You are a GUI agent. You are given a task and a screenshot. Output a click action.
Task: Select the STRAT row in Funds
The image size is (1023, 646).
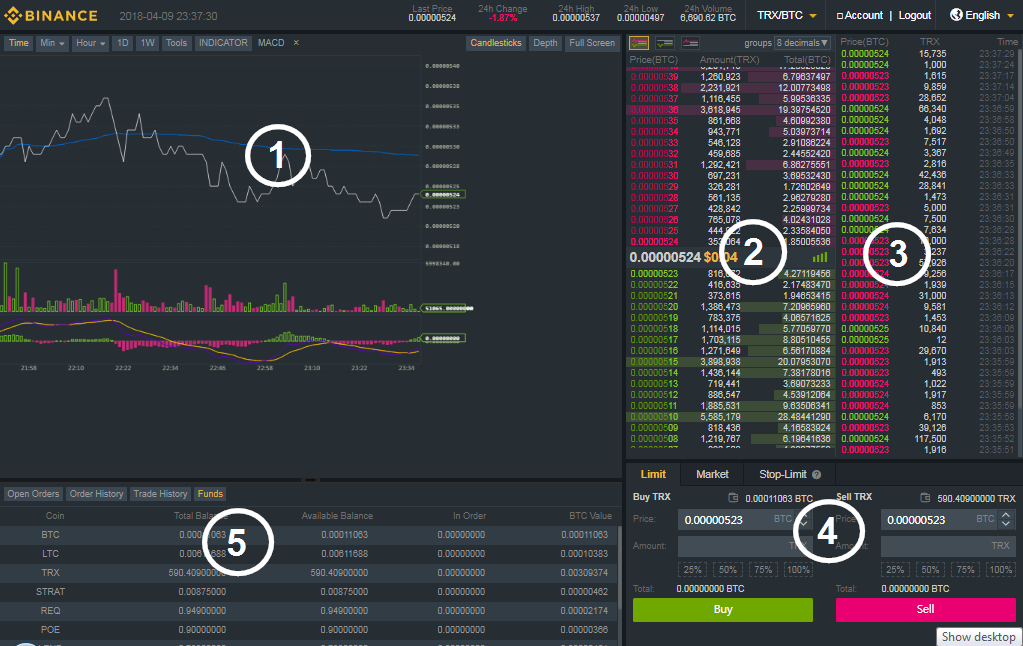click(311, 592)
